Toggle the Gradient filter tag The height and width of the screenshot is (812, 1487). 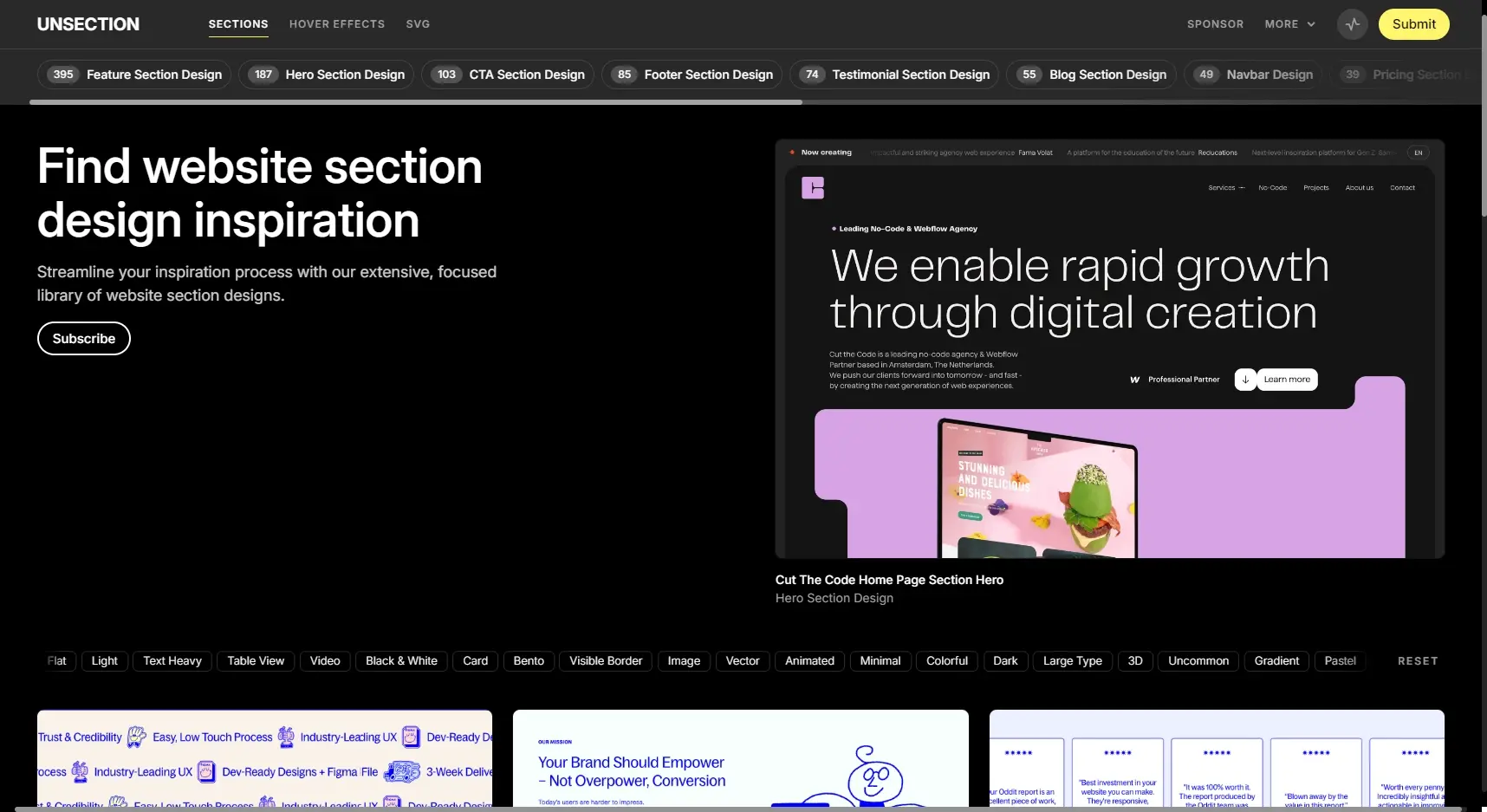(1276, 661)
